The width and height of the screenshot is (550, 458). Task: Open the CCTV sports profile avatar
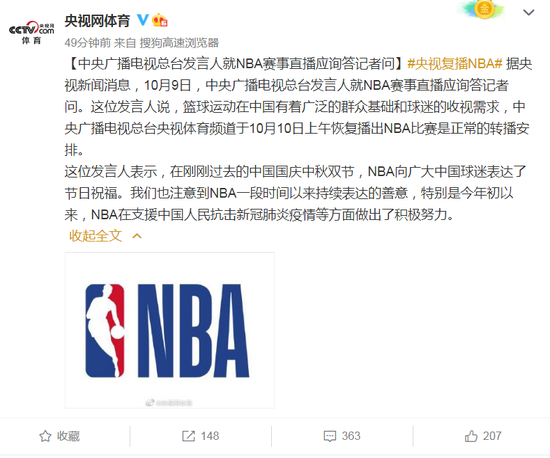tap(32, 32)
